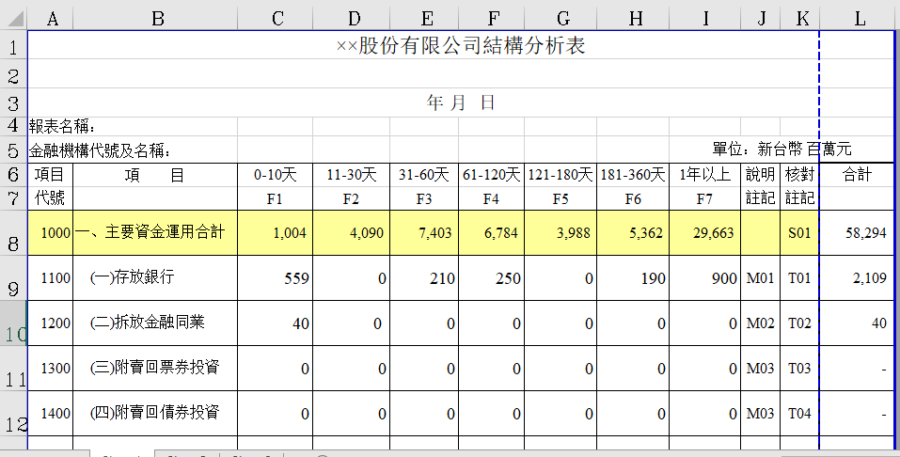This screenshot has width=900, height=457.
Task: Select column L header
Action: coord(858,18)
